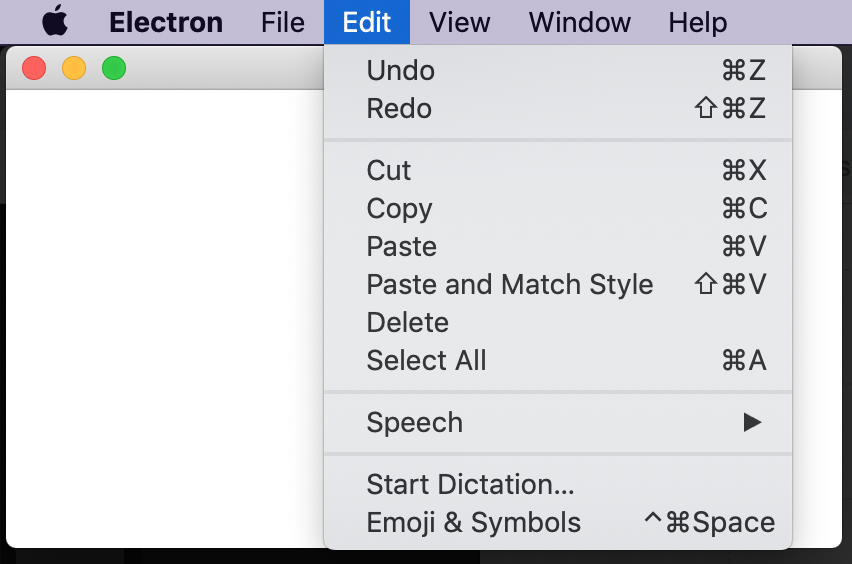Open the Help menu

(x=698, y=22)
